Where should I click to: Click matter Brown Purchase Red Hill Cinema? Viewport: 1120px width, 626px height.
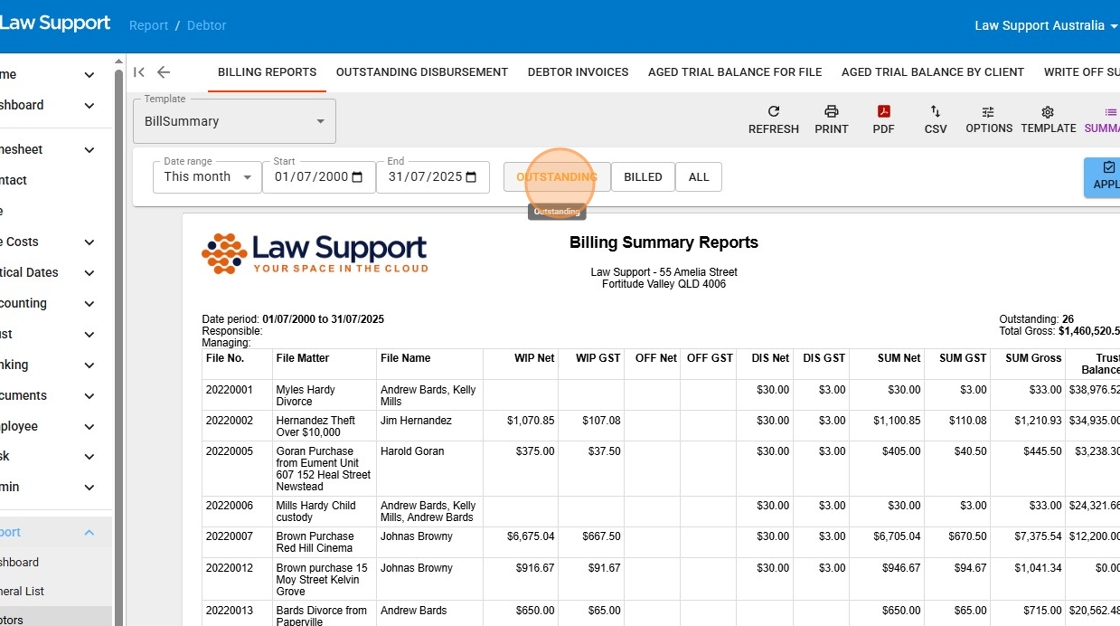(x=315, y=542)
